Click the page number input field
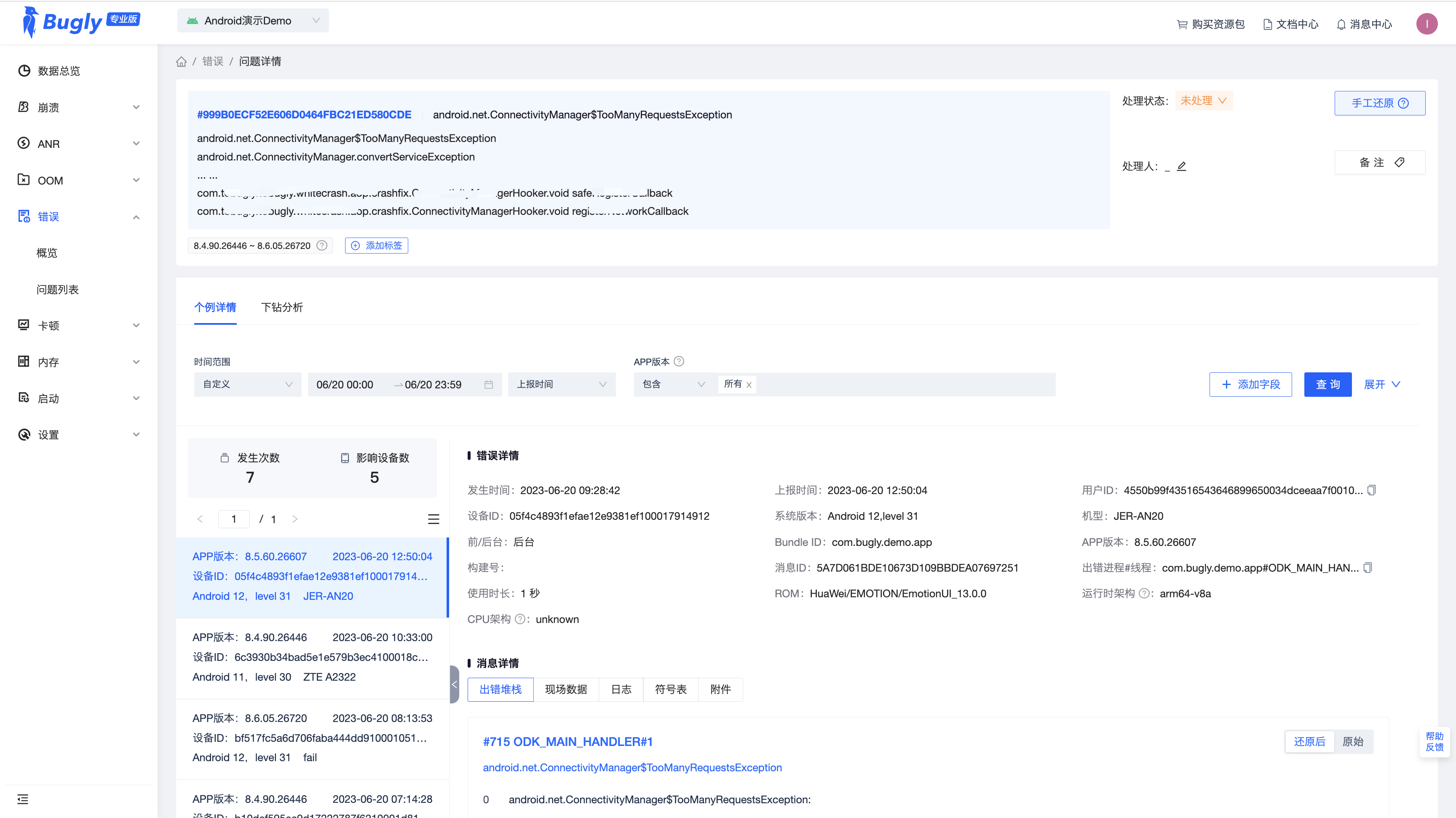The image size is (1456, 818). [x=234, y=519]
